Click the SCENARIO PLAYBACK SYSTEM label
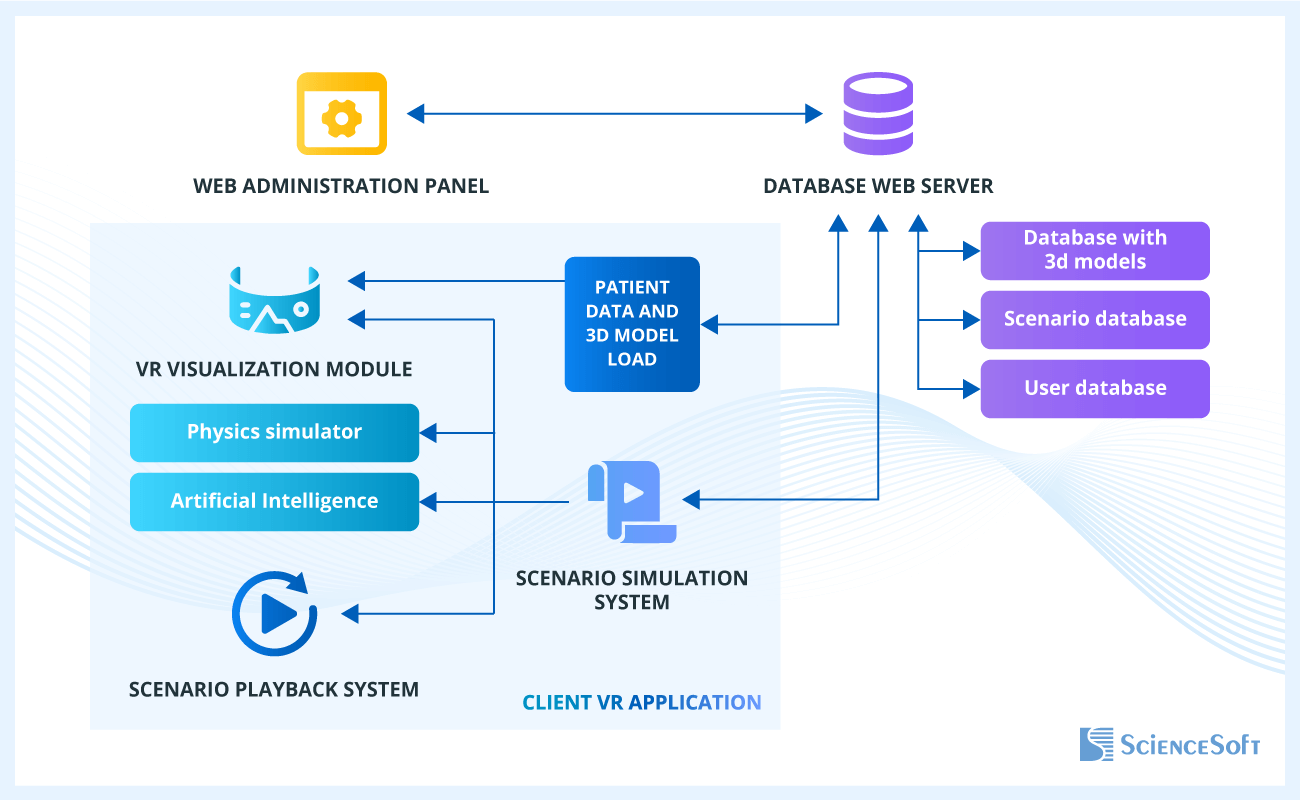 coord(274,689)
